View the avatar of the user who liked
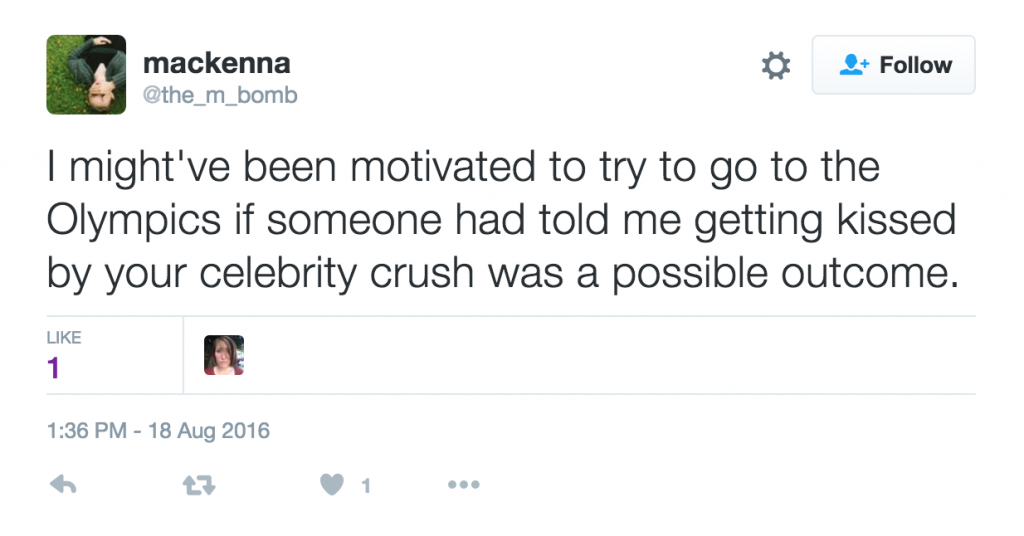Image resolution: width=1024 pixels, height=536 pixels. click(224, 355)
